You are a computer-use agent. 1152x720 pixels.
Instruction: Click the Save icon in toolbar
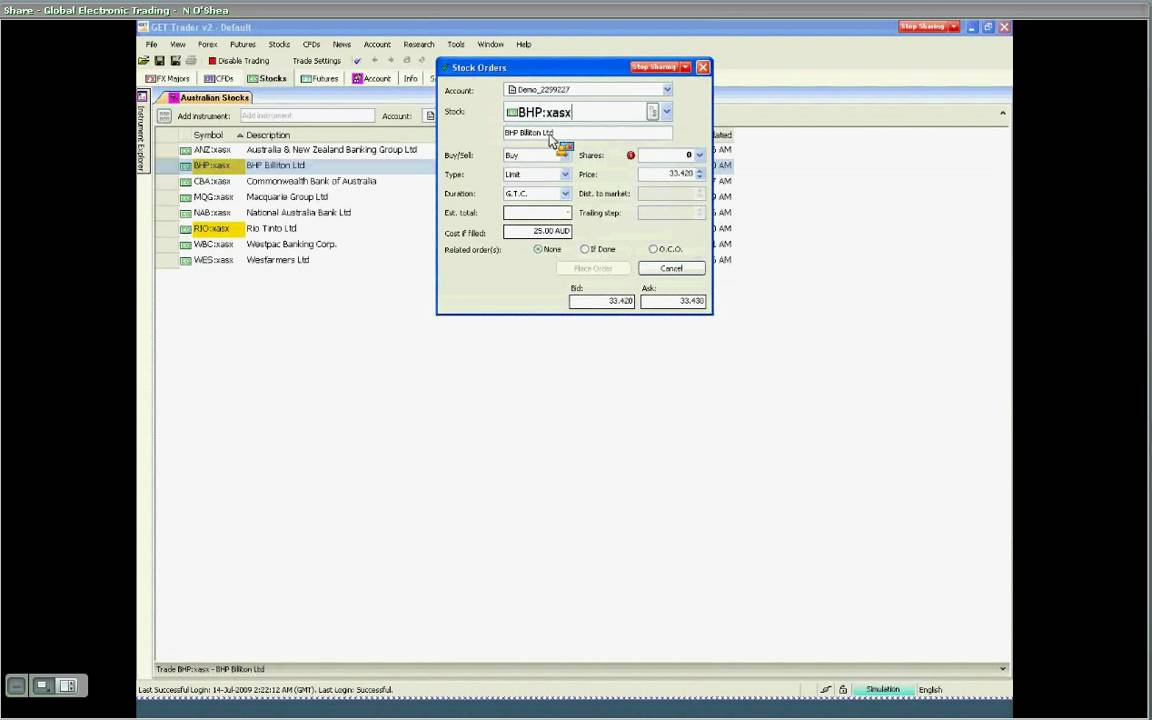click(159, 61)
